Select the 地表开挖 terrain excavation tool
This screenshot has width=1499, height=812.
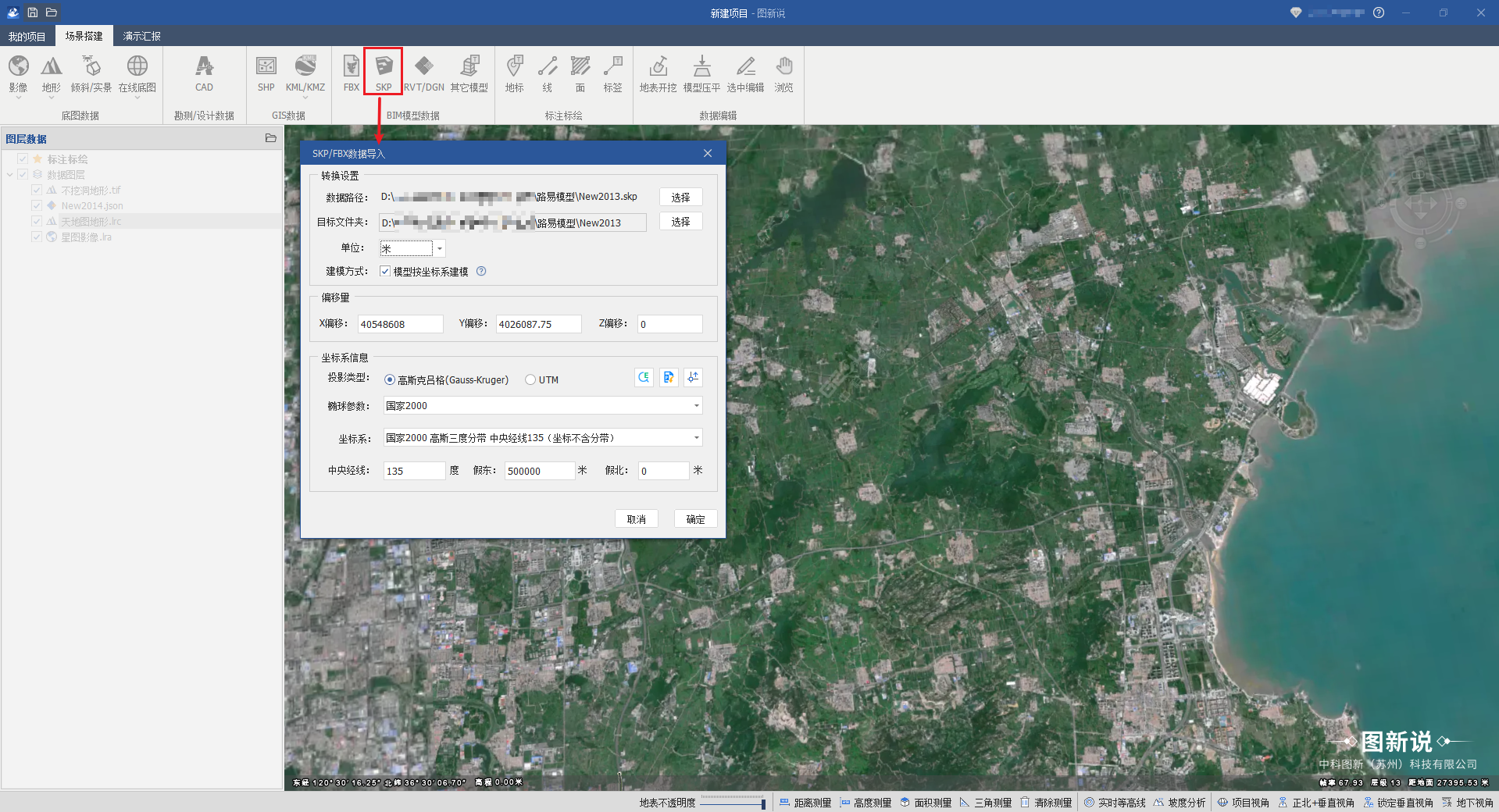pos(658,73)
